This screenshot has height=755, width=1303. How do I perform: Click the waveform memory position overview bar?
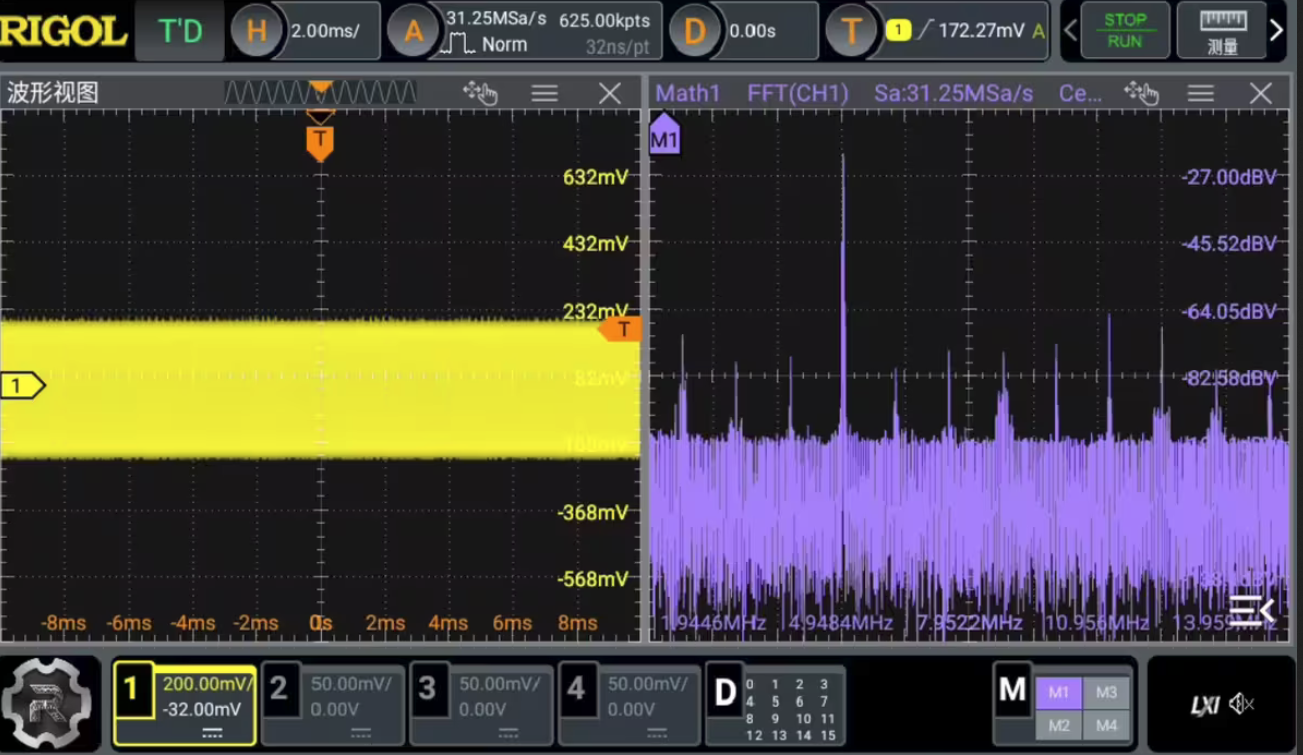(320, 93)
